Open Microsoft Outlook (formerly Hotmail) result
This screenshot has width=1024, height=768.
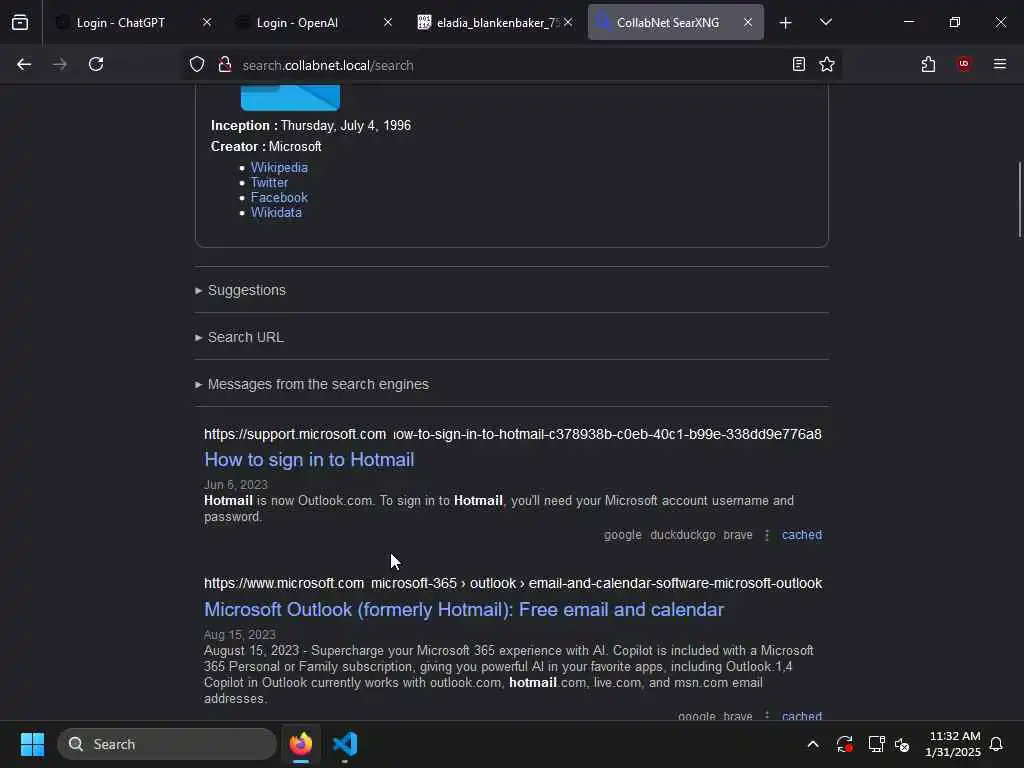pos(464,609)
